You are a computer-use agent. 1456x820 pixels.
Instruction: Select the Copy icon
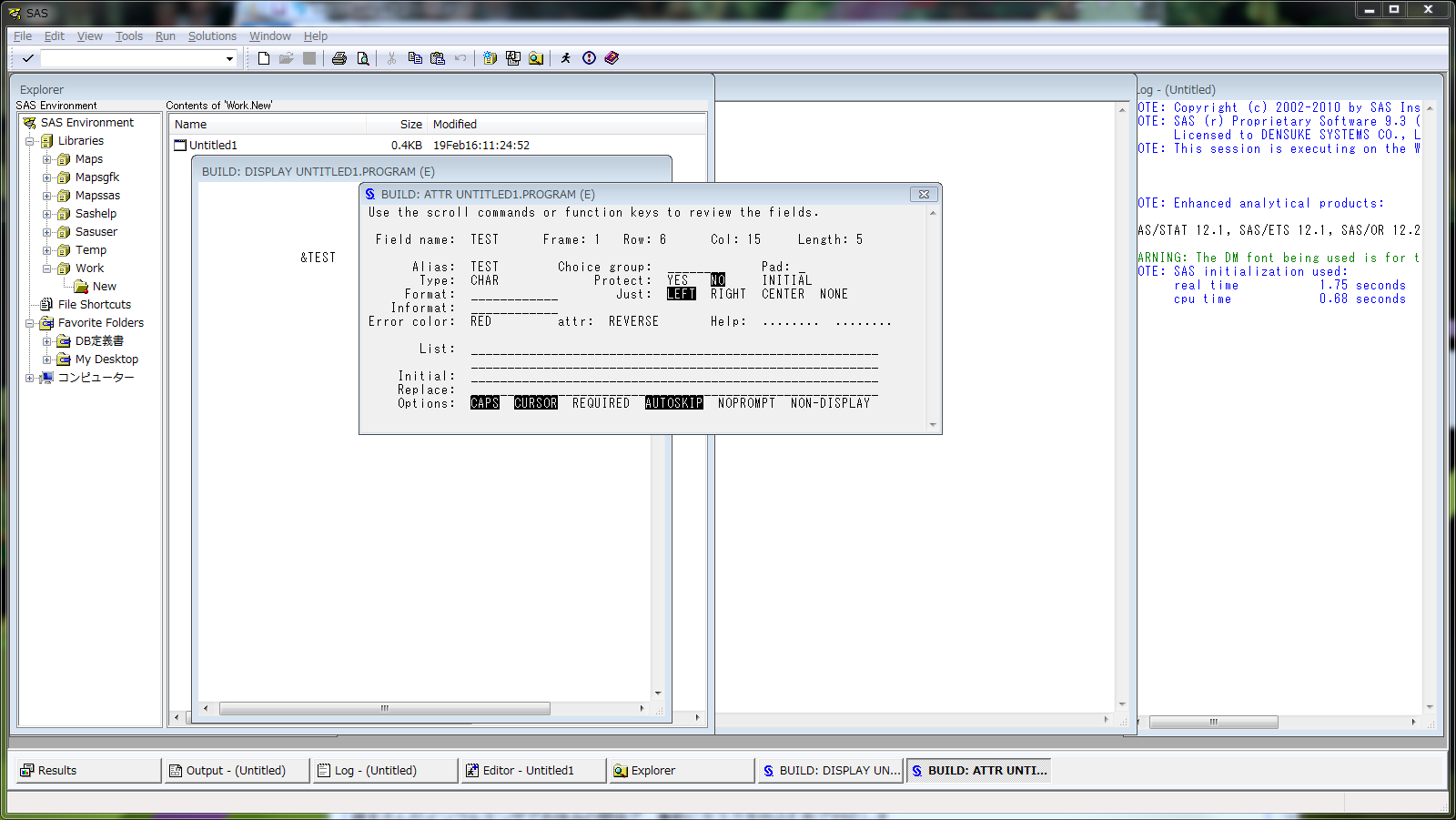pos(414,57)
